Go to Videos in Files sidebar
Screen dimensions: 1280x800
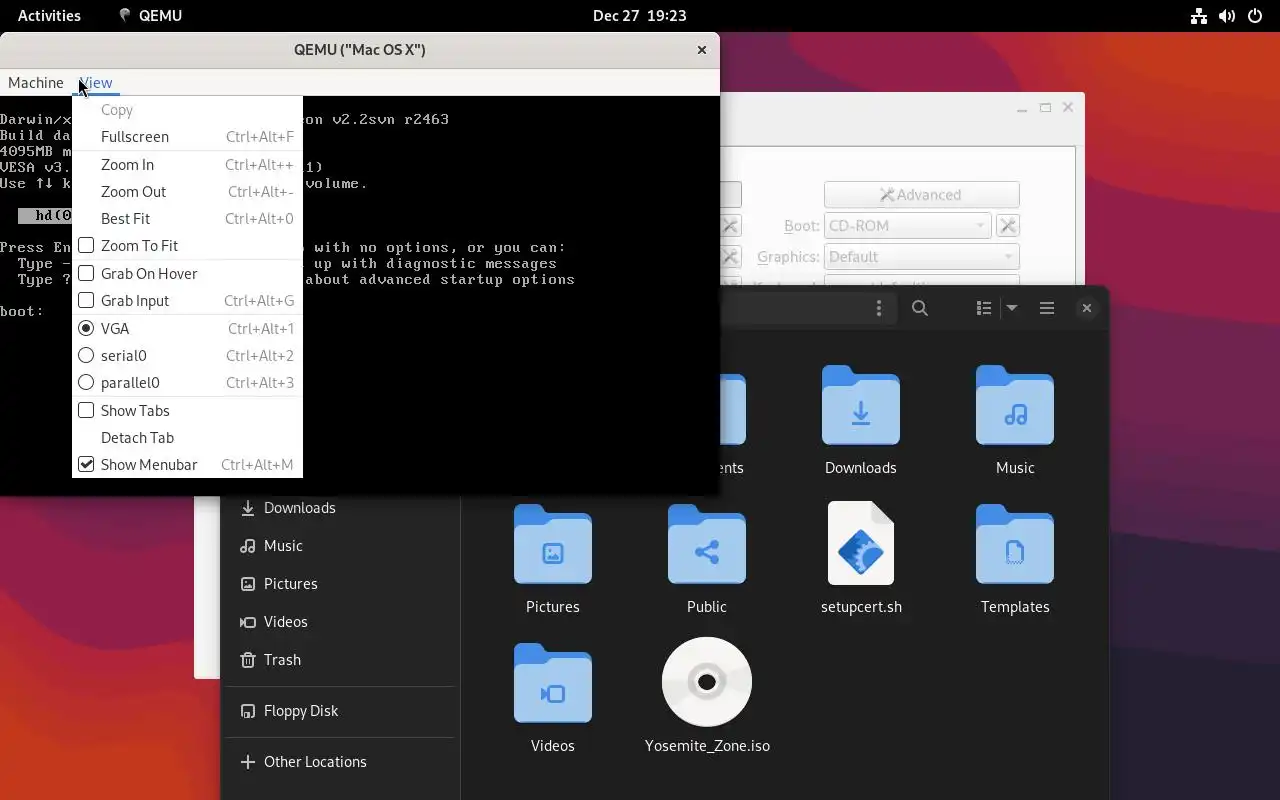tap(340, 622)
